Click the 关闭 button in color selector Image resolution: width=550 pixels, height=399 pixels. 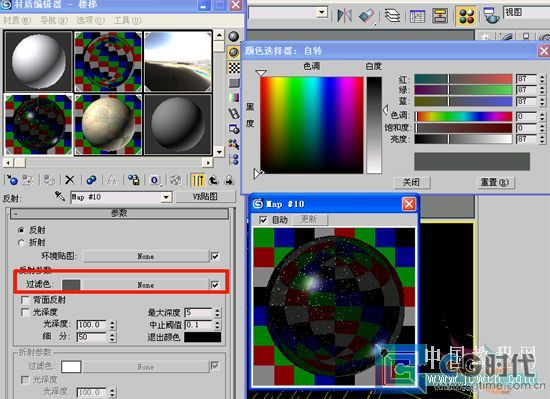tap(411, 182)
